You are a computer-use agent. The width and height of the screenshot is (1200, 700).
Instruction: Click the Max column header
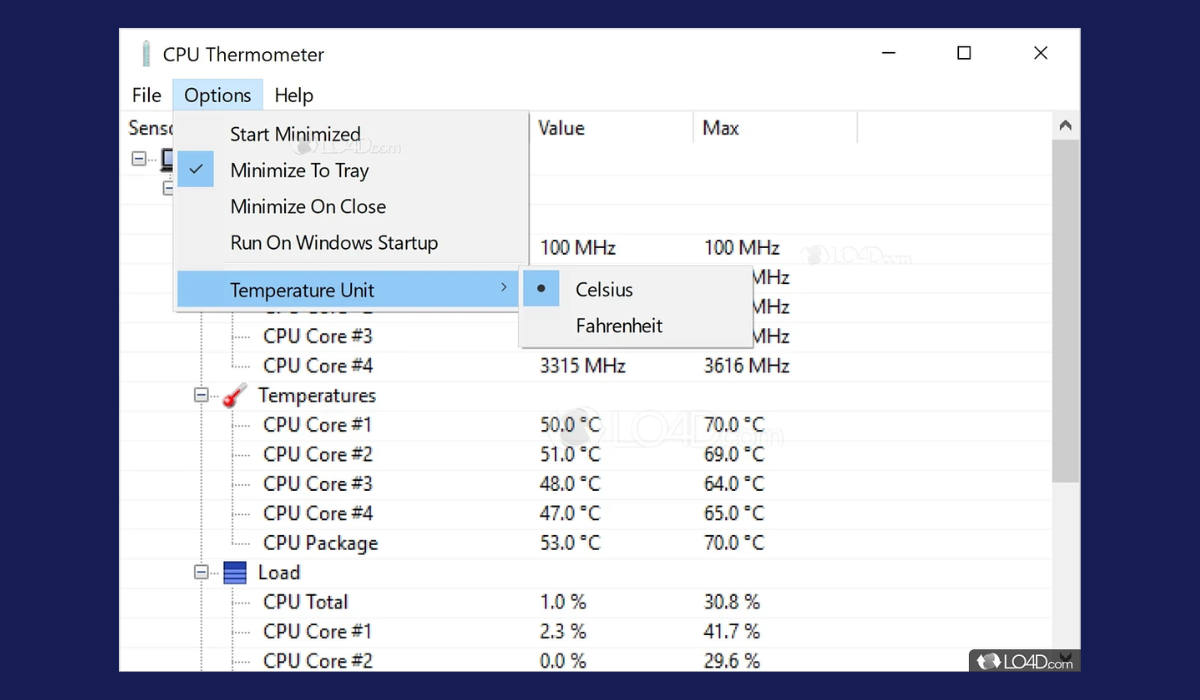tap(775, 128)
